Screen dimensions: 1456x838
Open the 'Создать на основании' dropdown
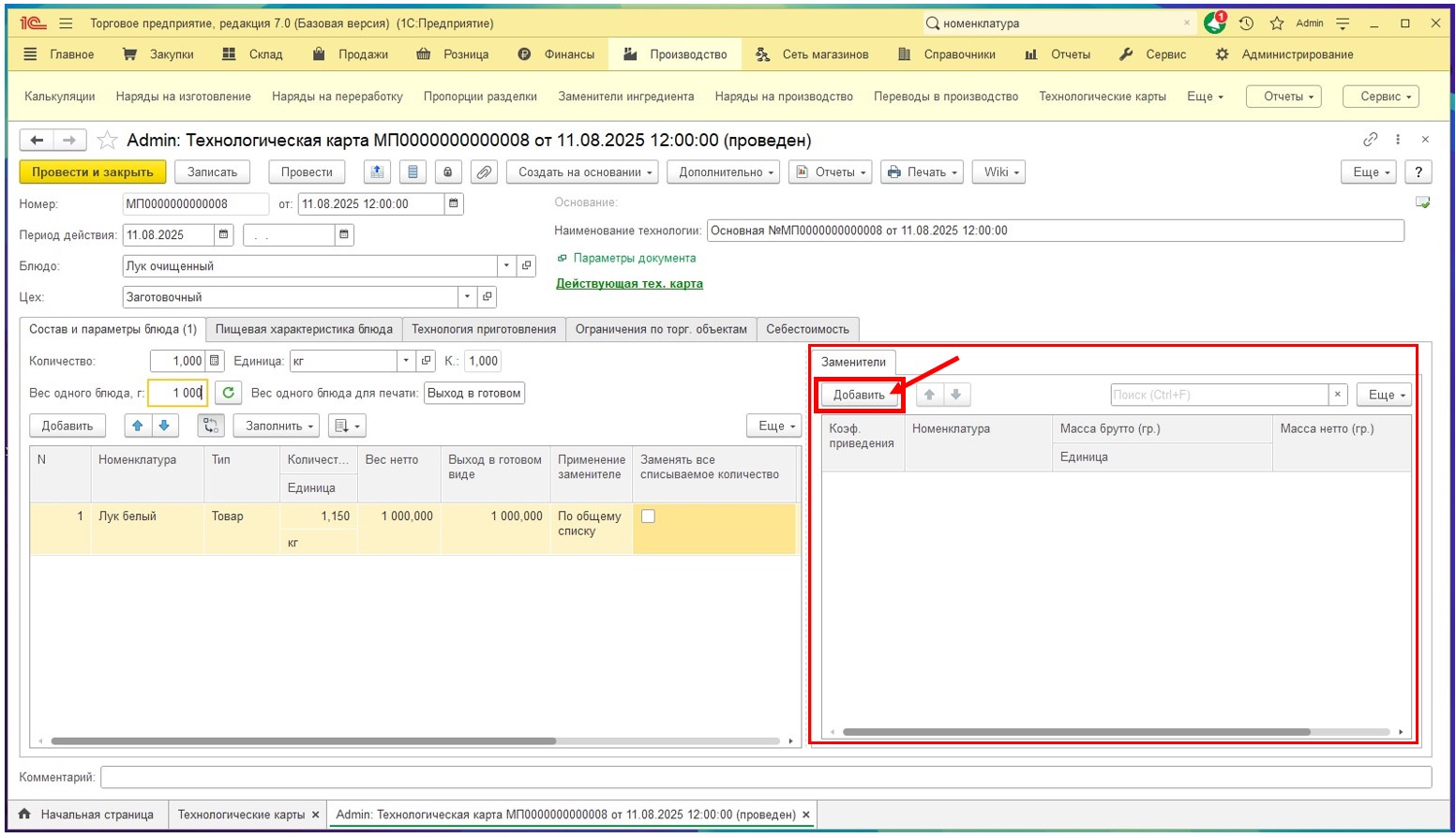coord(582,172)
